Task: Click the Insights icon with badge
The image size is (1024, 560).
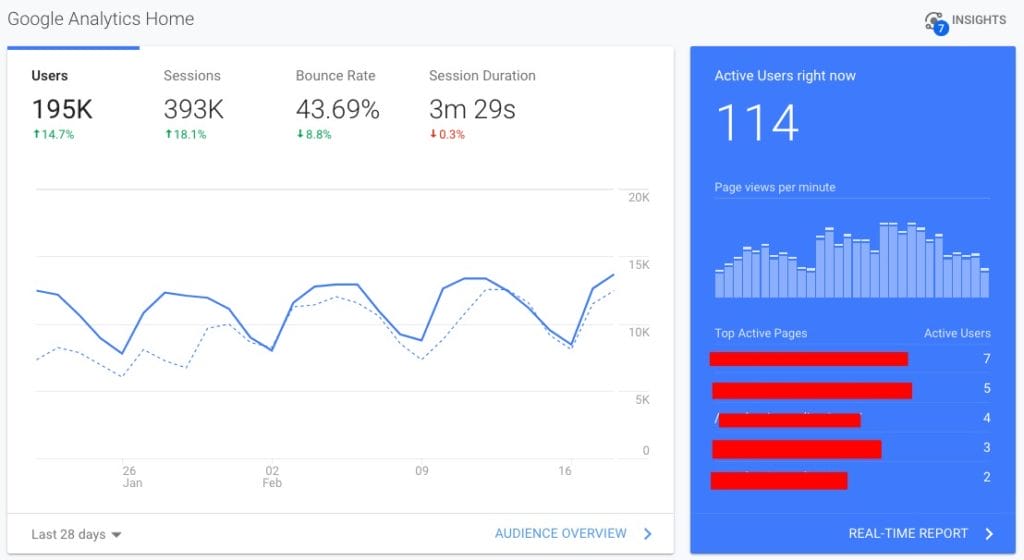Action: click(935, 22)
